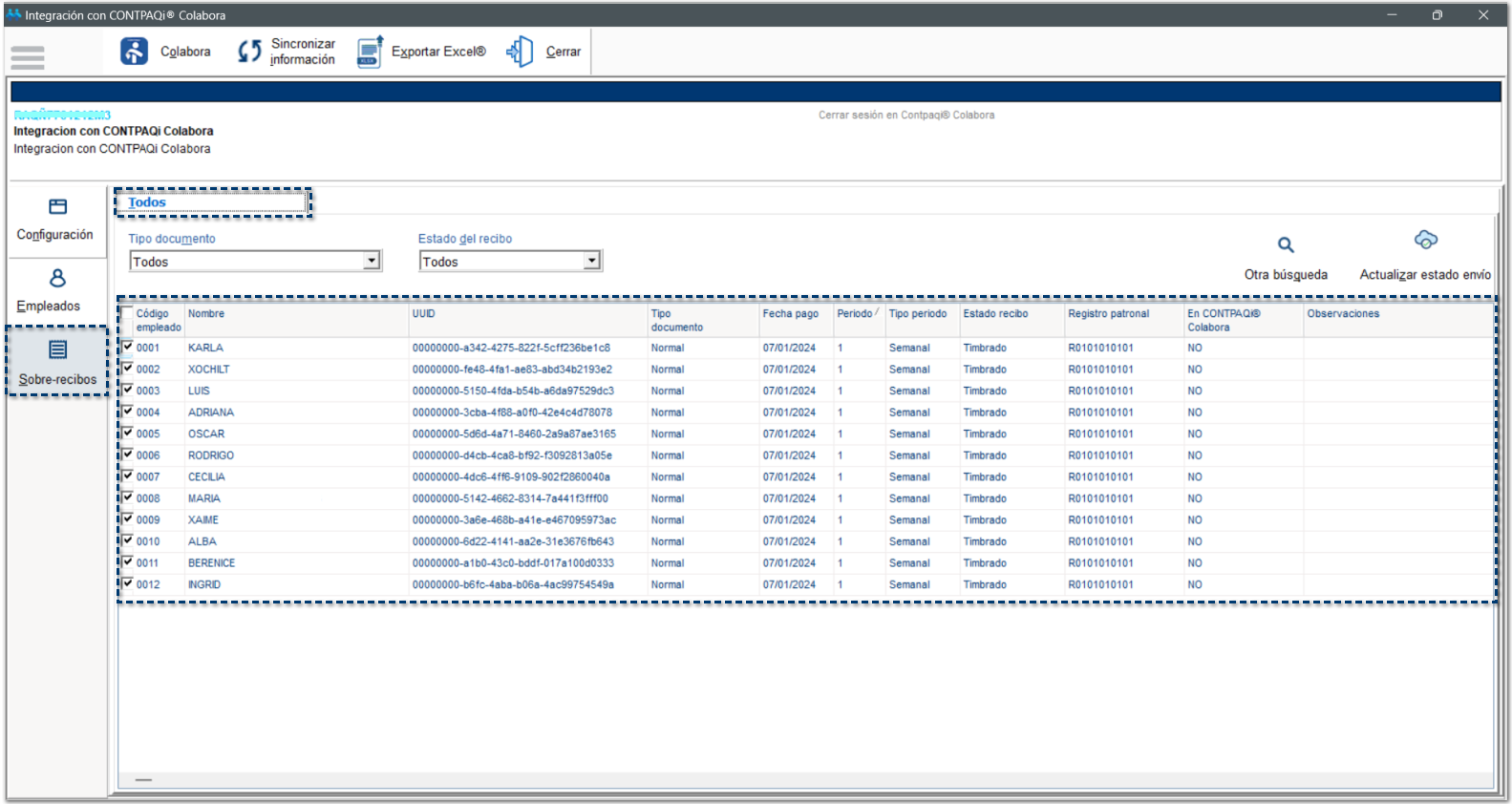Viewport: 1512px width, 804px height.
Task: Click the Actualizar estado envío label
Action: (1425, 275)
